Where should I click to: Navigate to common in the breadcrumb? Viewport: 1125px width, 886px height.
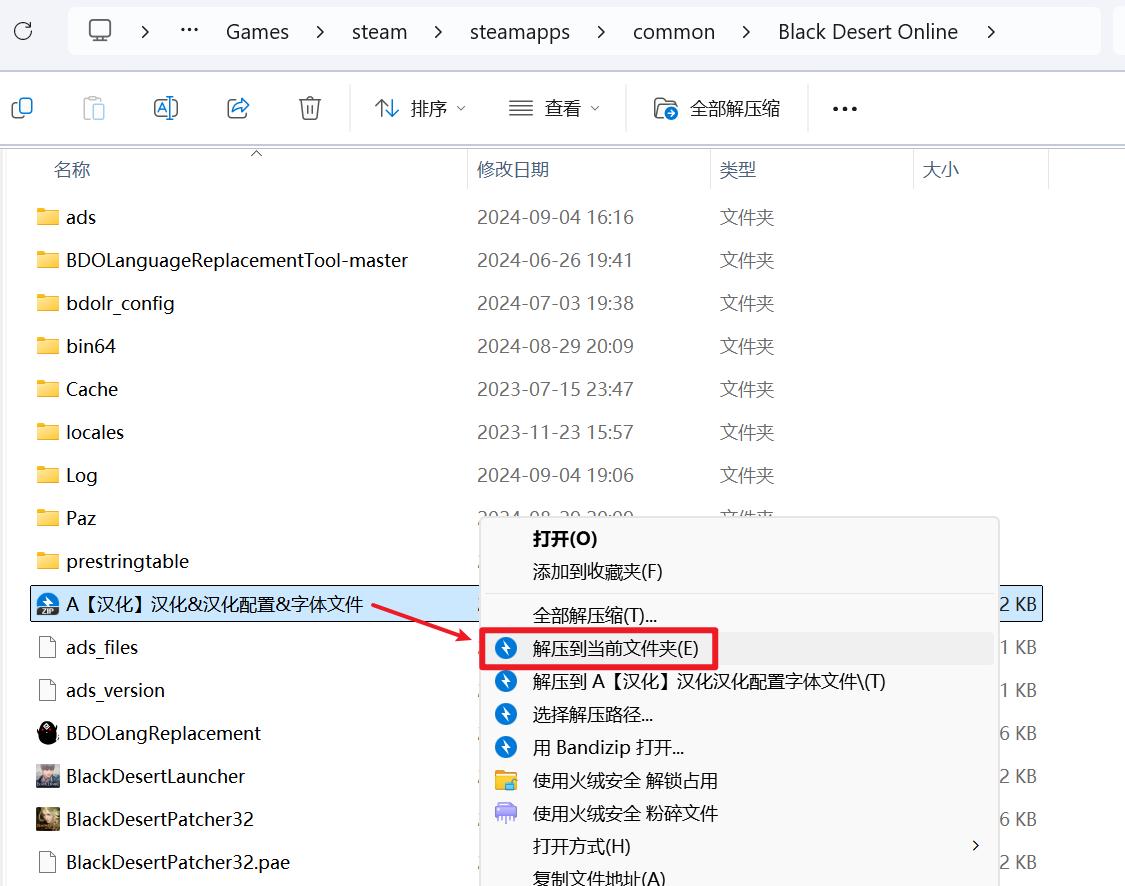click(x=674, y=32)
